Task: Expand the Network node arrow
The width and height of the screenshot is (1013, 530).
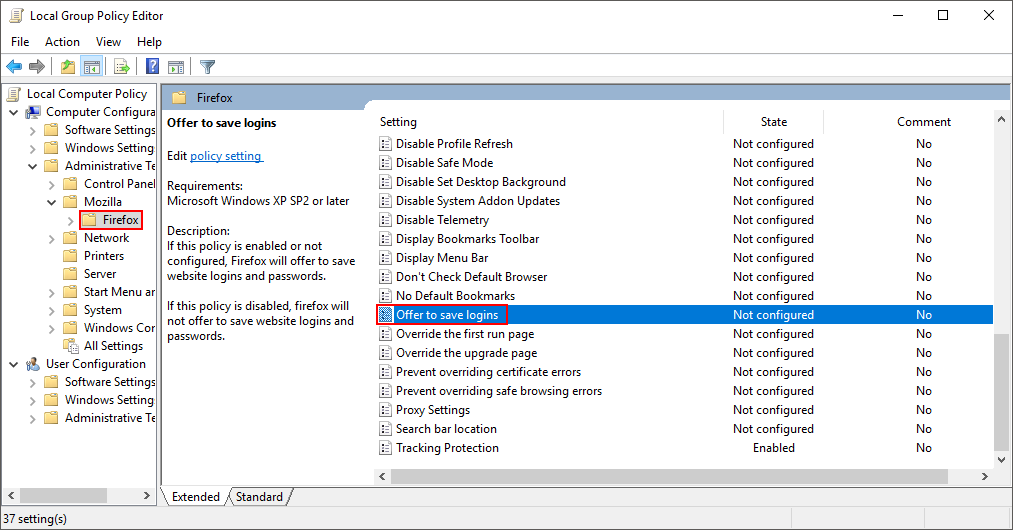Action: click(52, 239)
